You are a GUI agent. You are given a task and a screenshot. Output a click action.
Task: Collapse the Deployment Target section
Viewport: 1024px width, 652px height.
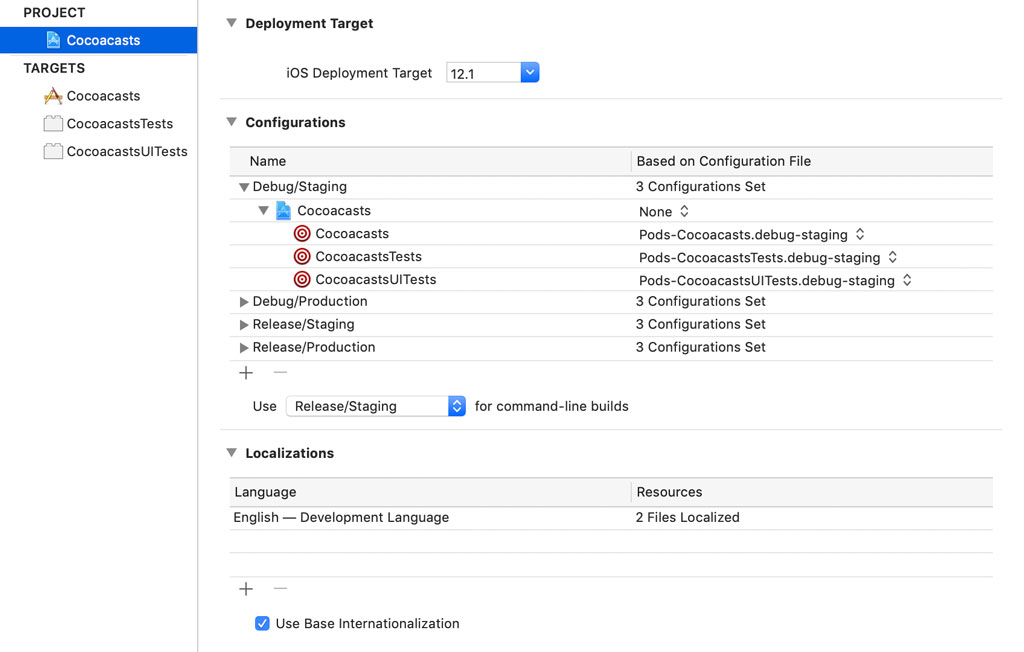[x=231, y=22]
